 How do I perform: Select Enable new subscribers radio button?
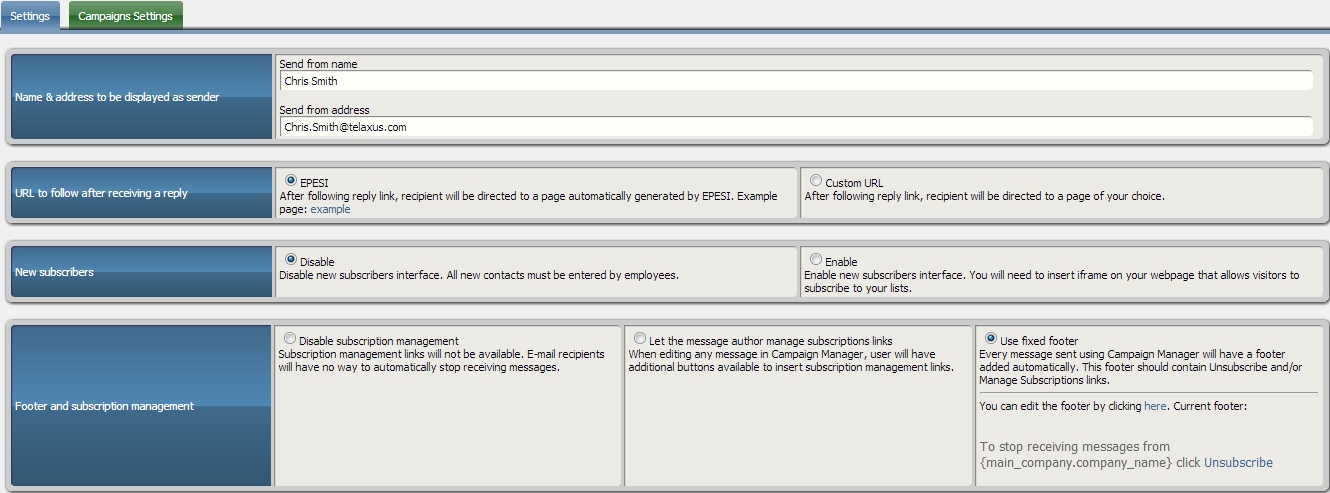[x=816, y=260]
